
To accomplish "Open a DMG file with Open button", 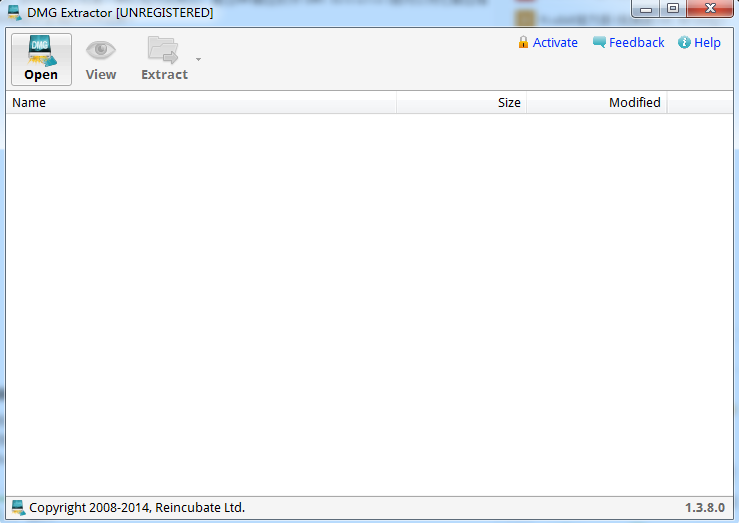I will (x=41, y=59).
